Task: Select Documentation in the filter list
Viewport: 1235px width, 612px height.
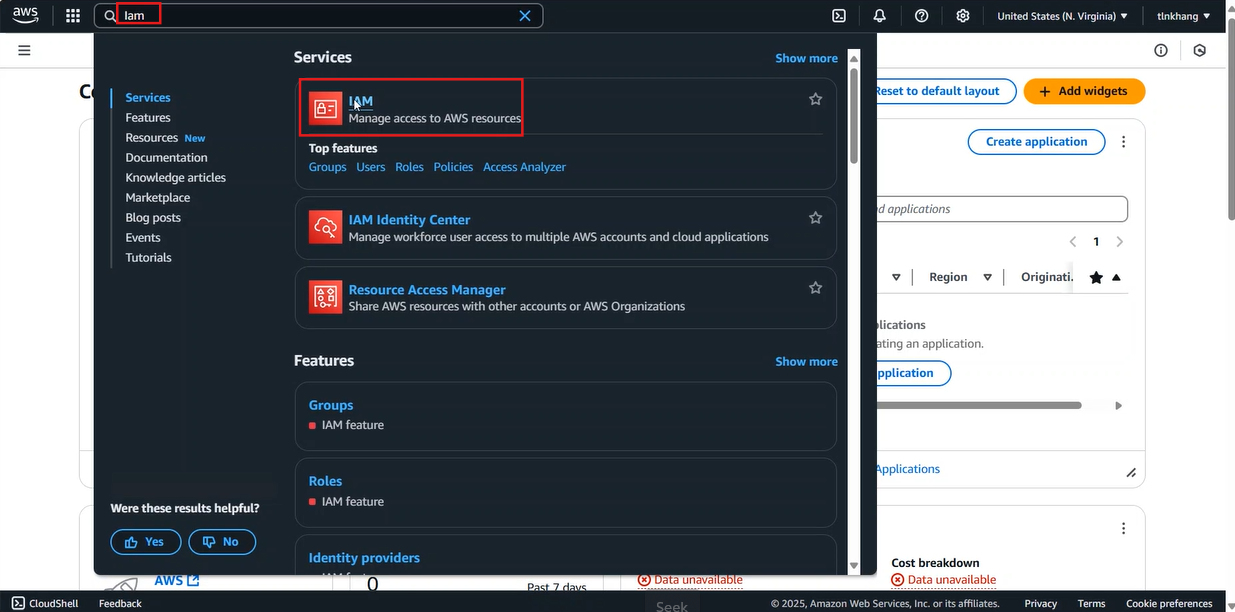Action: (167, 158)
